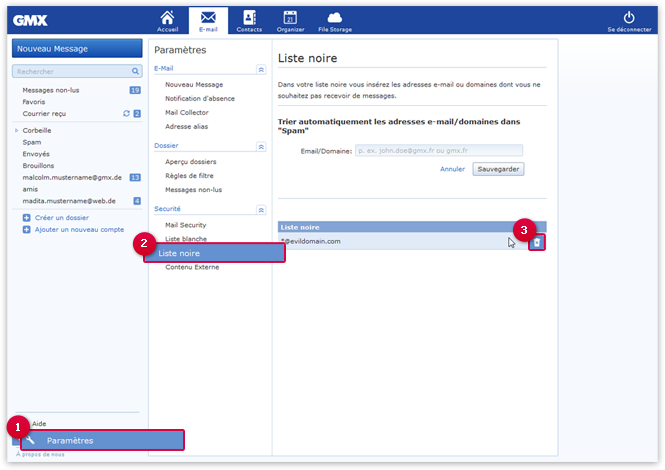Open the Organizer calendar

click(290, 21)
